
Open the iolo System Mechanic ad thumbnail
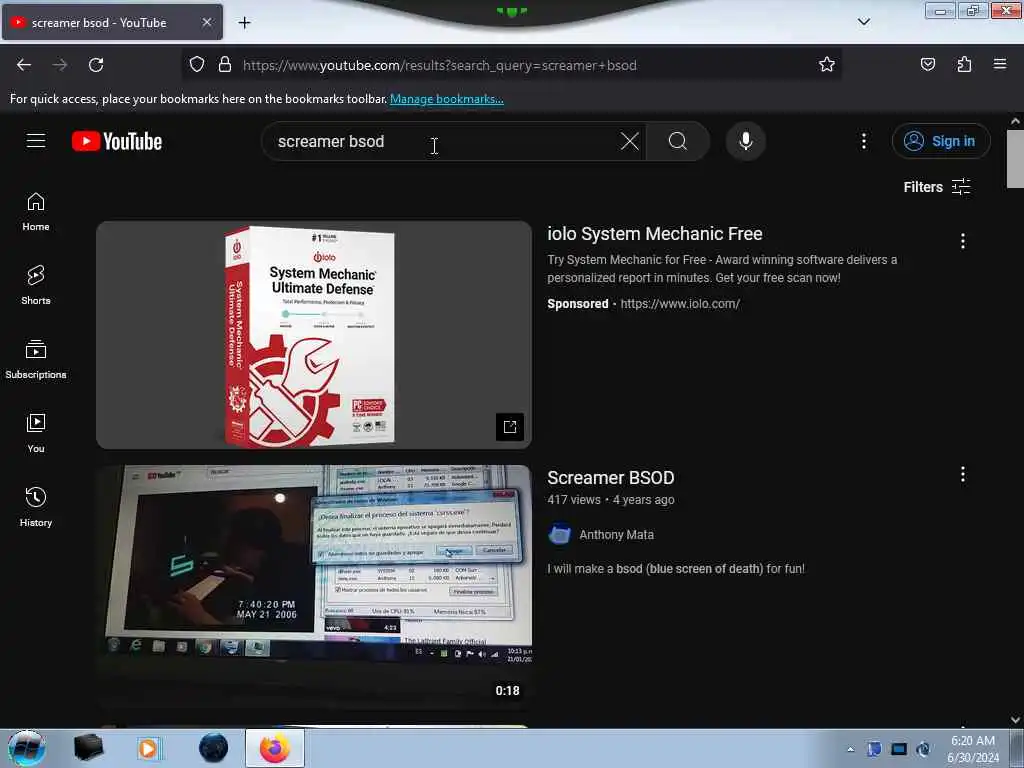(314, 335)
